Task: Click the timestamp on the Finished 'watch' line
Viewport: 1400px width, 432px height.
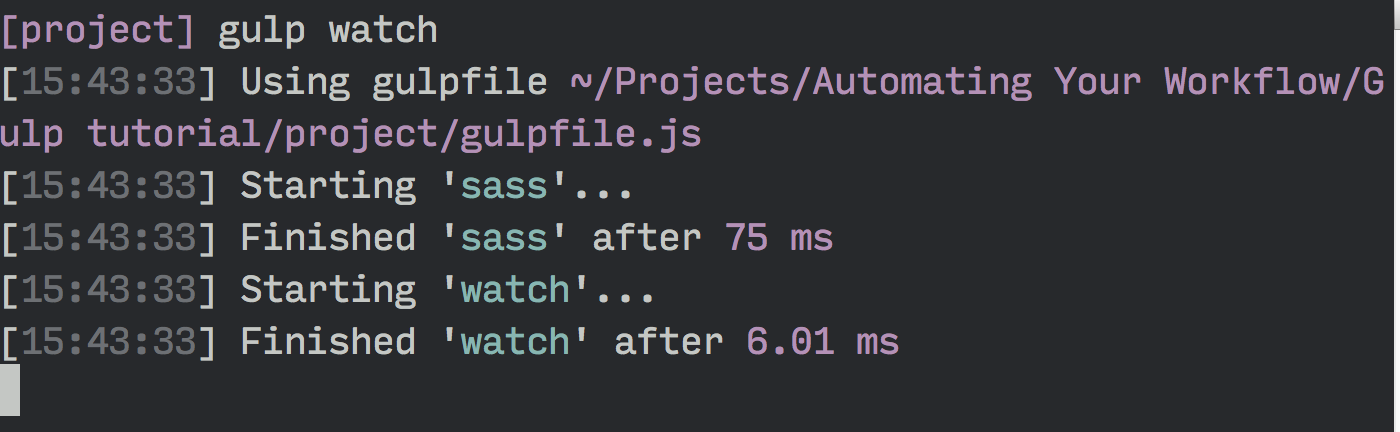Action: click(x=109, y=342)
